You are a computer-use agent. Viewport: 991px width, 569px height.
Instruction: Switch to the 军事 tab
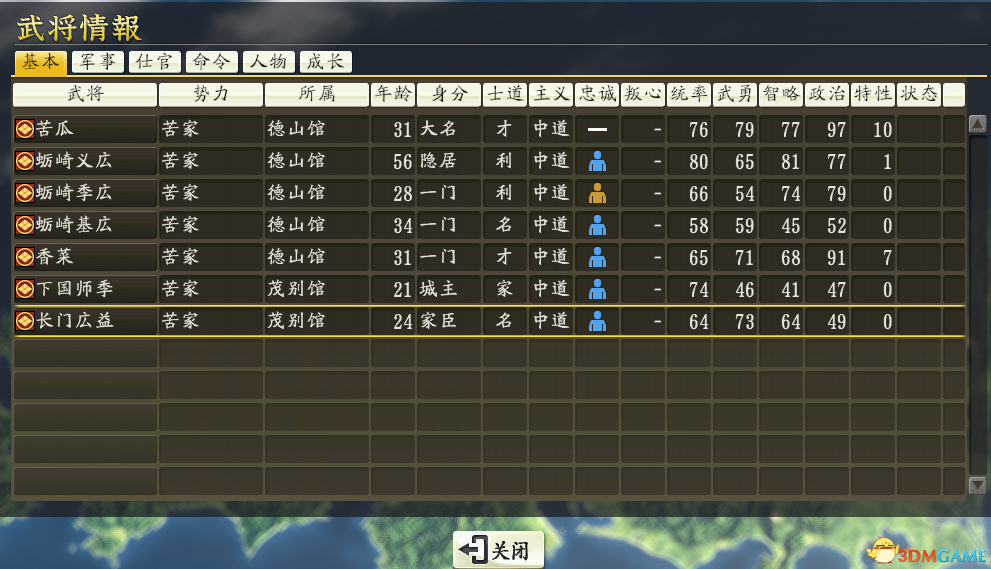pos(97,62)
